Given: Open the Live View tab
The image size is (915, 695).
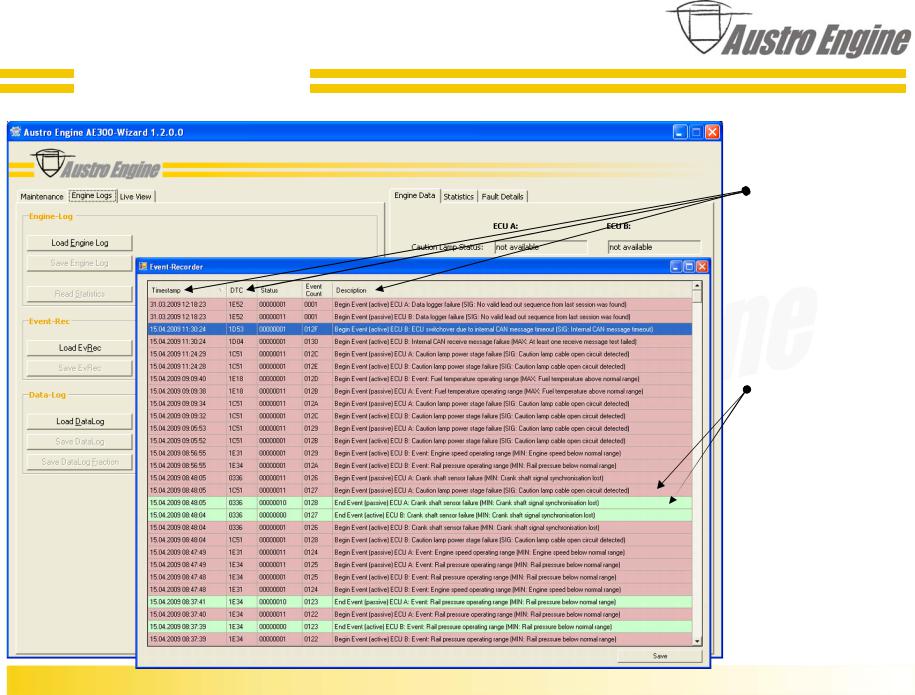Looking at the screenshot, I should pos(135,197).
